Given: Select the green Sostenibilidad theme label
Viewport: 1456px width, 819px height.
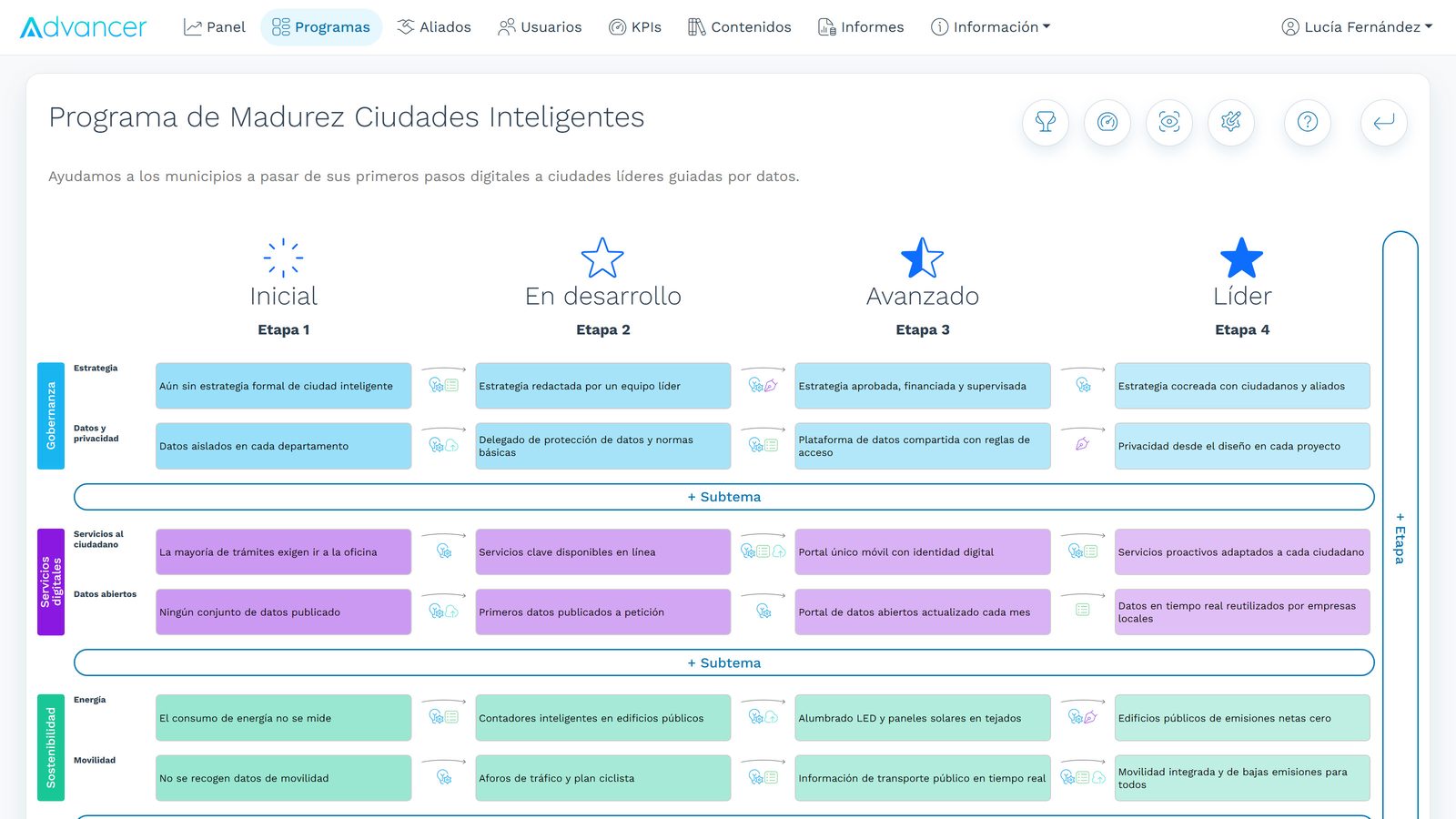Looking at the screenshot, I should coord(51,747).
